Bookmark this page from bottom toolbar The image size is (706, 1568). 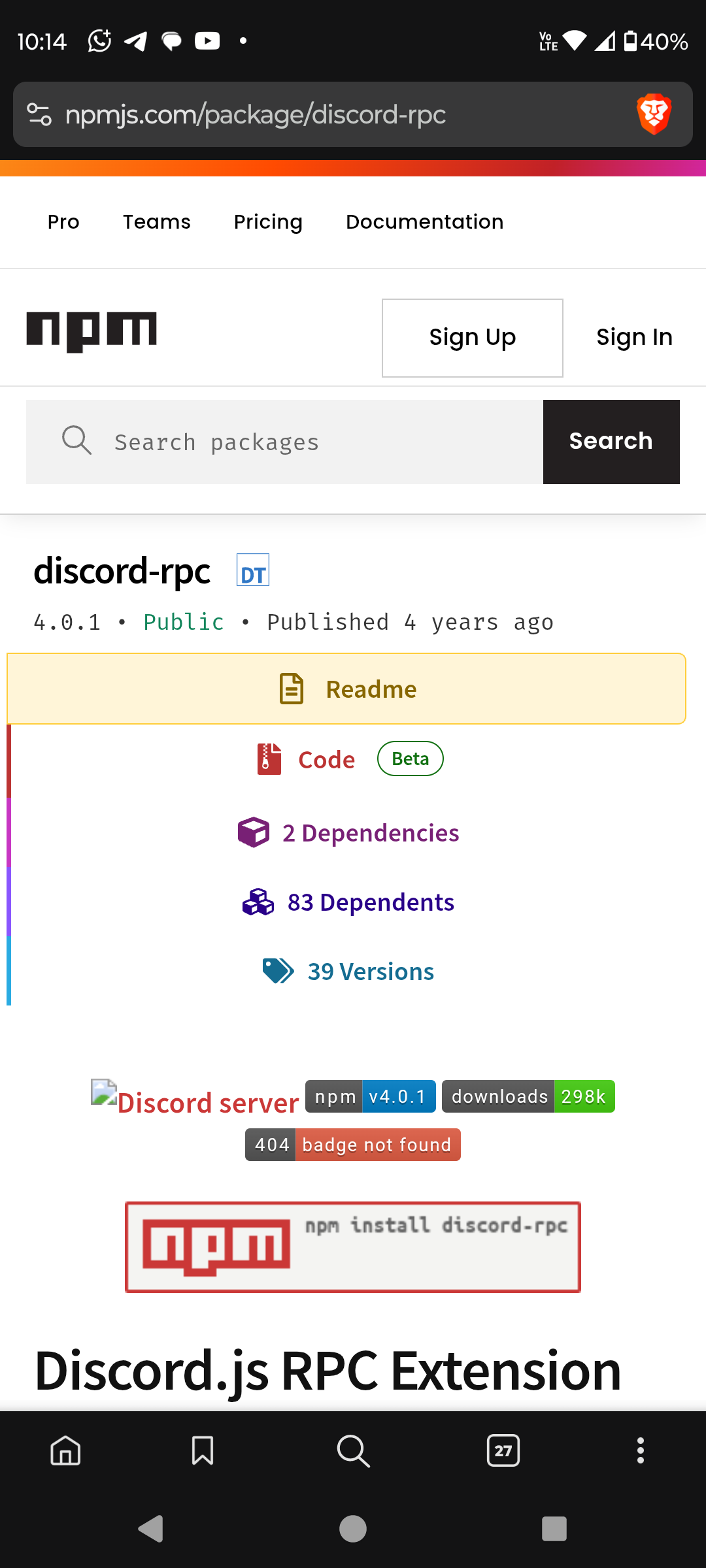[x=203, y=1450]
